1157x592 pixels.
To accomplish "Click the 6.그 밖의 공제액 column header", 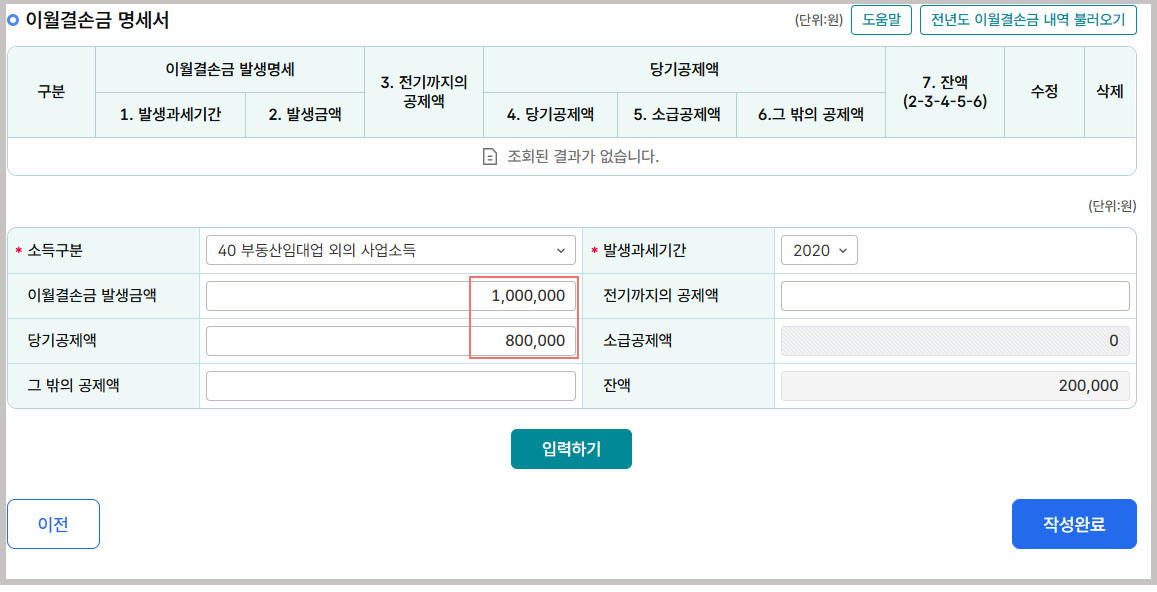I will point(811,114).
